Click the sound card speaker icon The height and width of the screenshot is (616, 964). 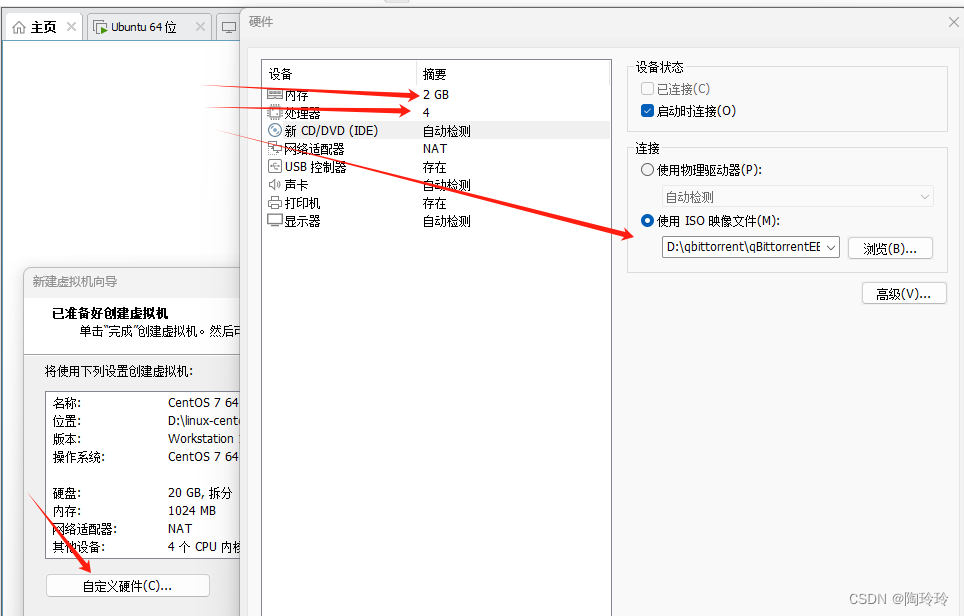(x=275, y=184)
